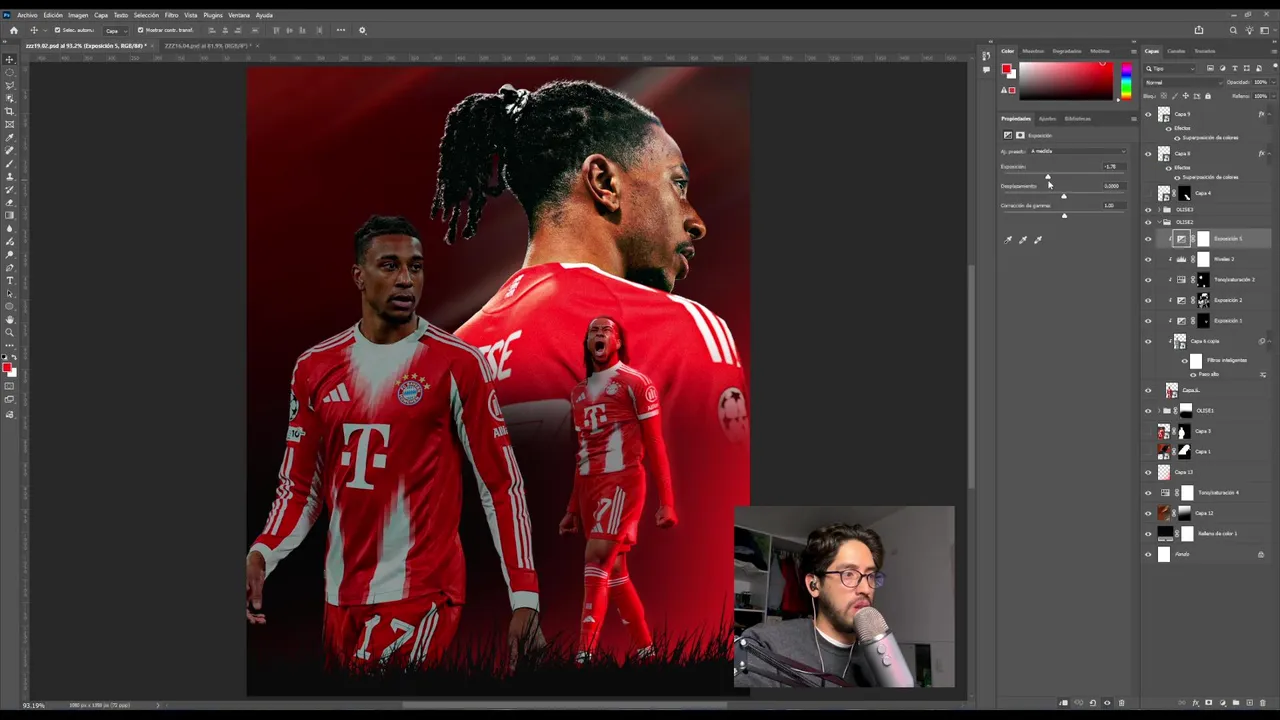Screen dimensions: 1280x720
Task: Click the options bar settings gear icon
Action: coord(362,30)
